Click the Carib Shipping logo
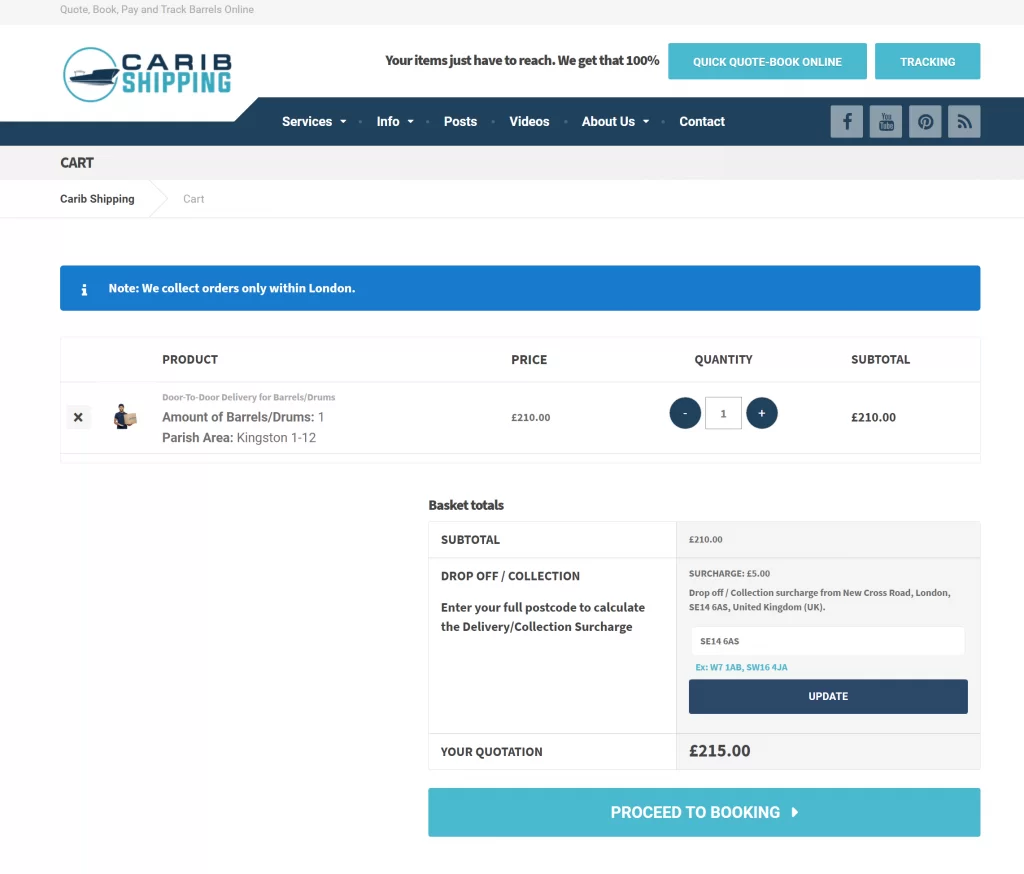Image resolution: width=1024 pixels, height=874 pixels. pyautogui.click(x=147, y=74)
